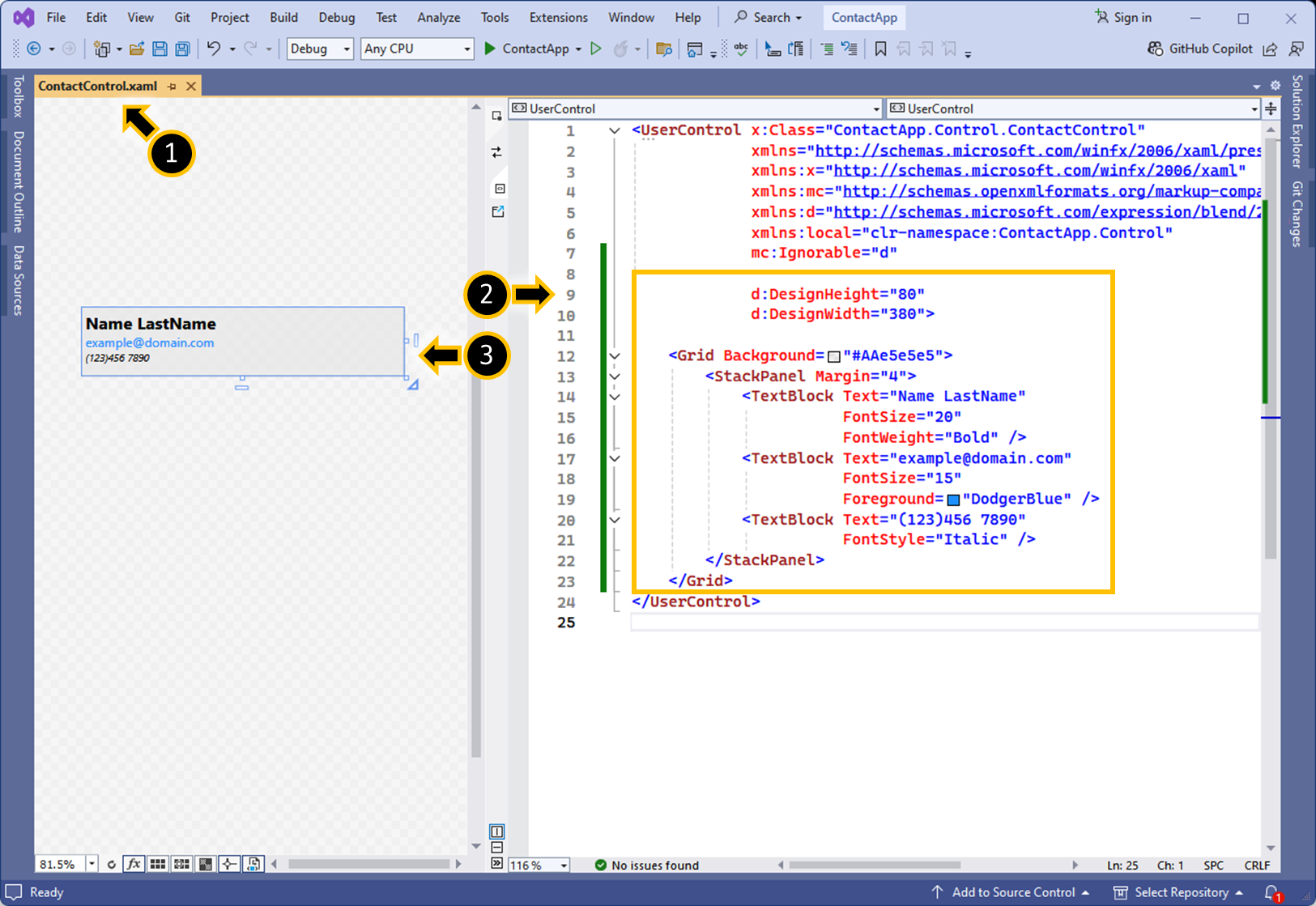Open the left UserControl element dropdown

click(695, 108)
